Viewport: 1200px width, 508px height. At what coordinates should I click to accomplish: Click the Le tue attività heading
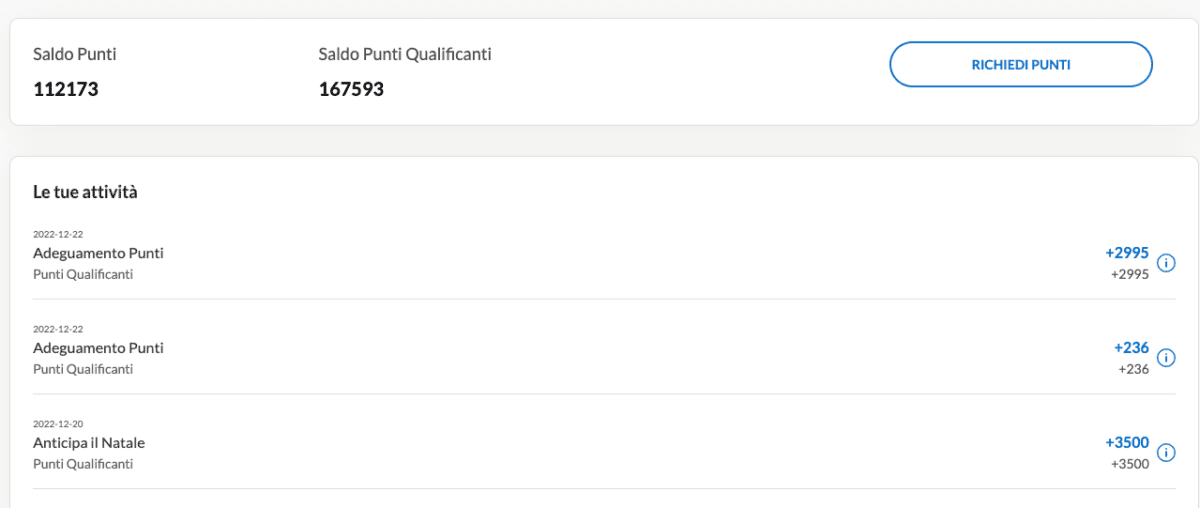tap(85, 192)
